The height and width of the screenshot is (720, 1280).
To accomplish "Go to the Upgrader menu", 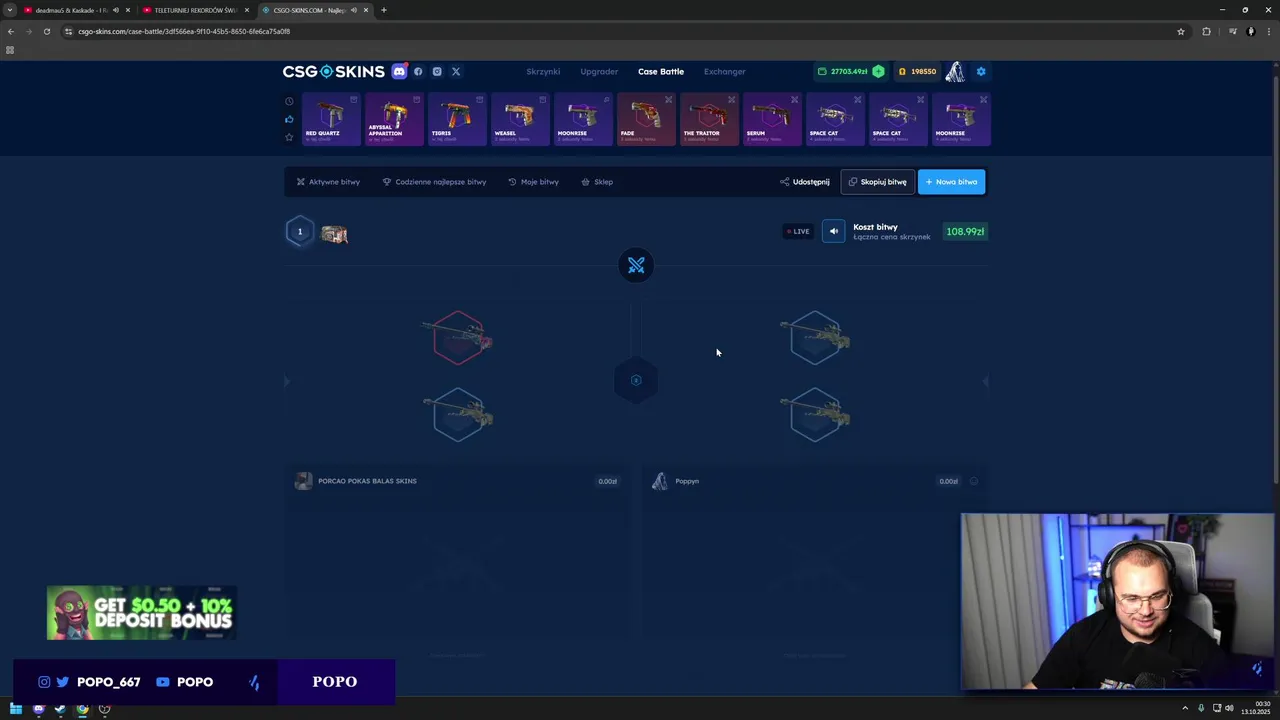I will pyautogui.click(x=599, y=71).
